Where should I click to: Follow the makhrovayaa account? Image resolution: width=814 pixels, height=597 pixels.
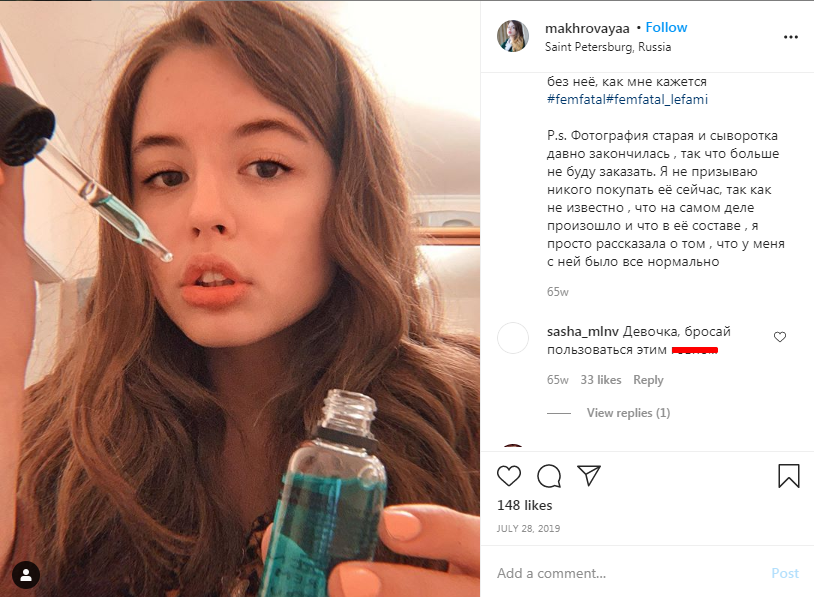(667, 27)
